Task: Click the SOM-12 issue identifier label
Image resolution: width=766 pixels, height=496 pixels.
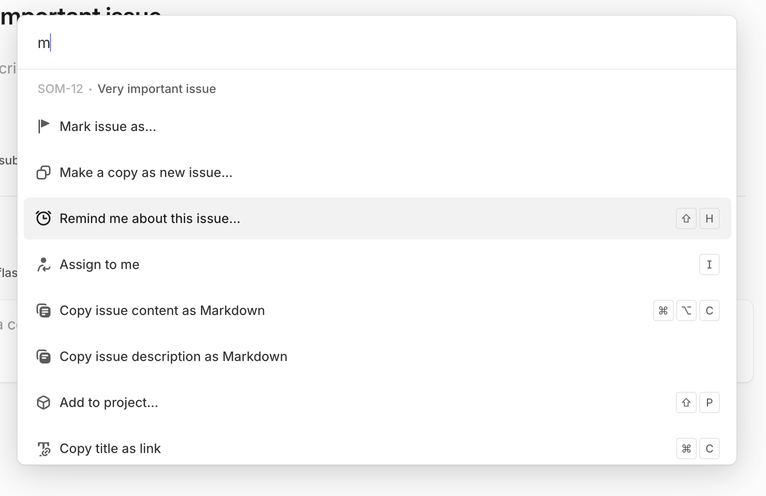Action: click(60, 89)
